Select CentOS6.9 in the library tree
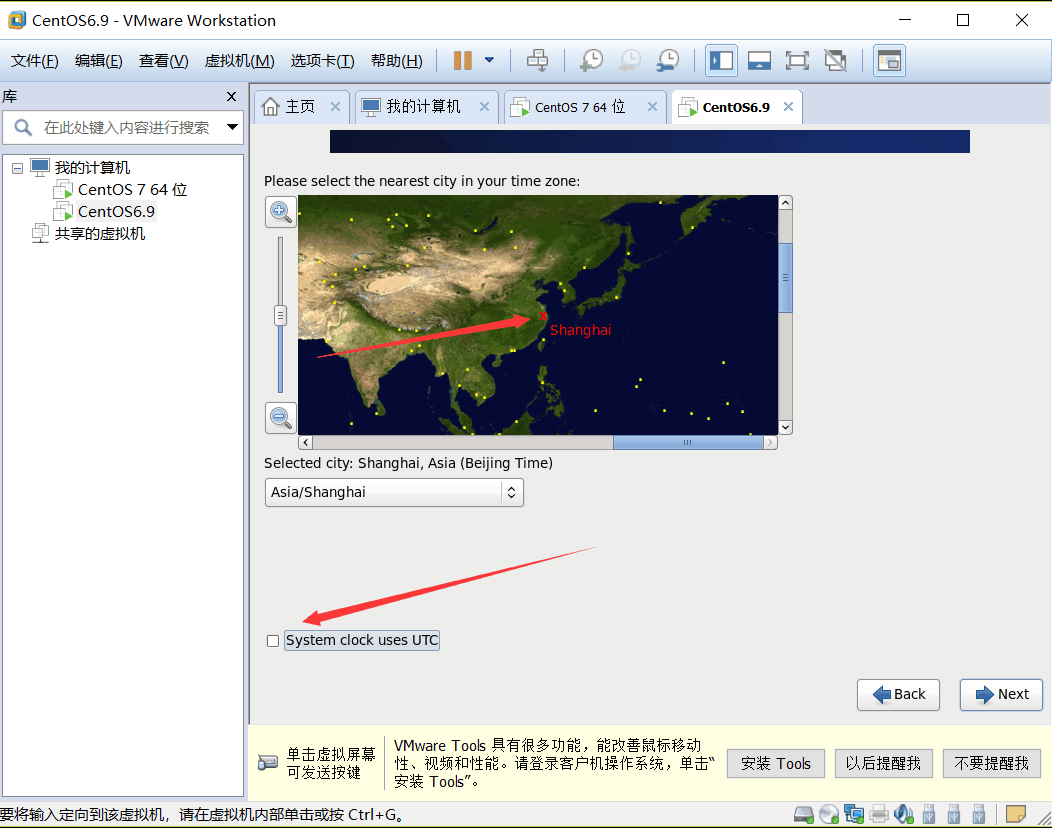 pyautogui.click(x=116, y=212)
